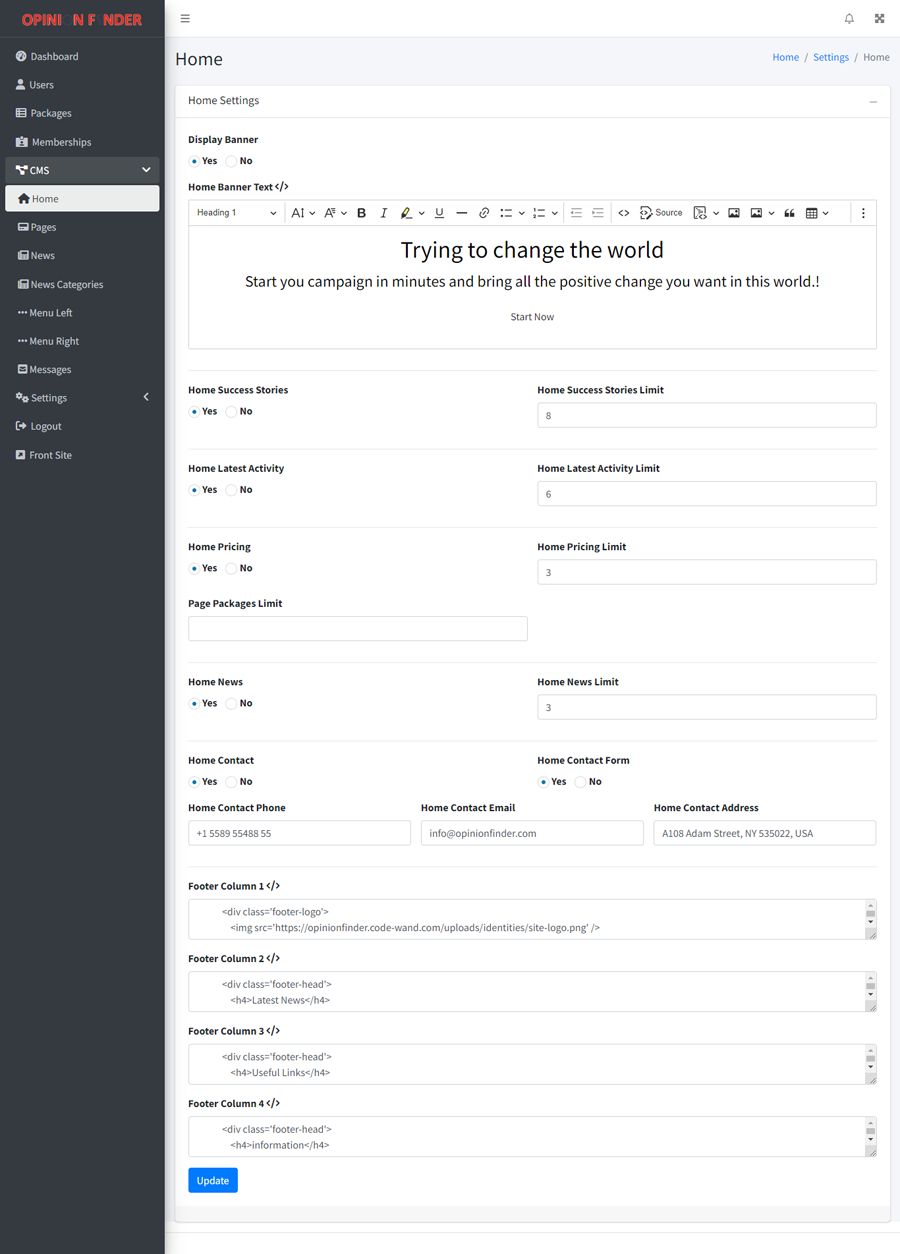Set Home Latest Activity to No
Image resolution: width=900 pixels, height=1254 pixels.
point(231,490)
